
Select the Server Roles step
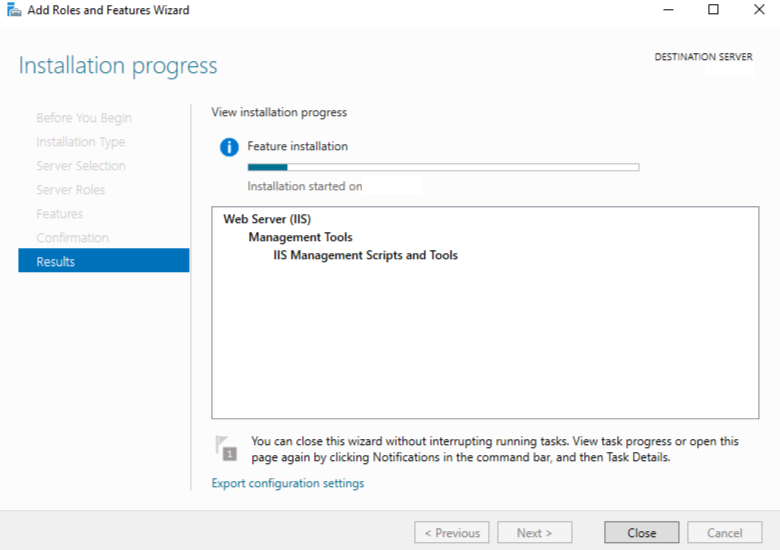click(70, 190)
